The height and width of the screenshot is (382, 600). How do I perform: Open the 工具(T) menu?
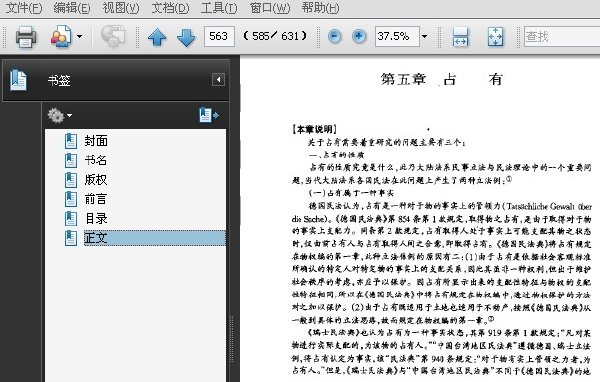coord(219,8)
